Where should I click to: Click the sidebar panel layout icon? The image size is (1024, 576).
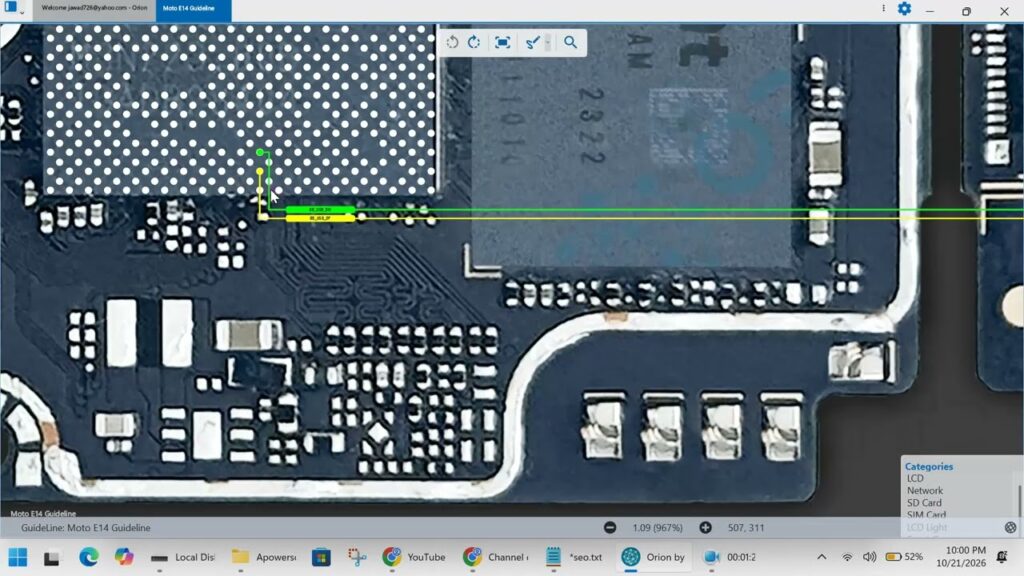pos(10,7)
